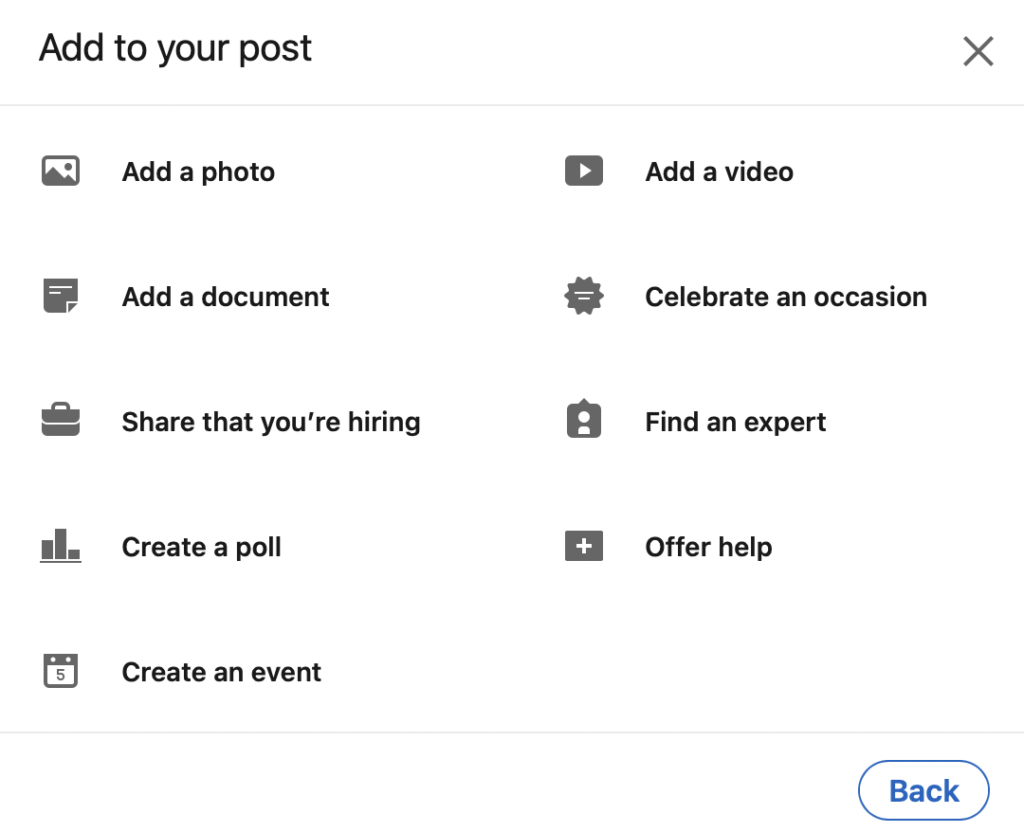Image resolution: width=1024 pixels, height=832 pixels.
Task: Click the document page icon
Action: [60, 296]
